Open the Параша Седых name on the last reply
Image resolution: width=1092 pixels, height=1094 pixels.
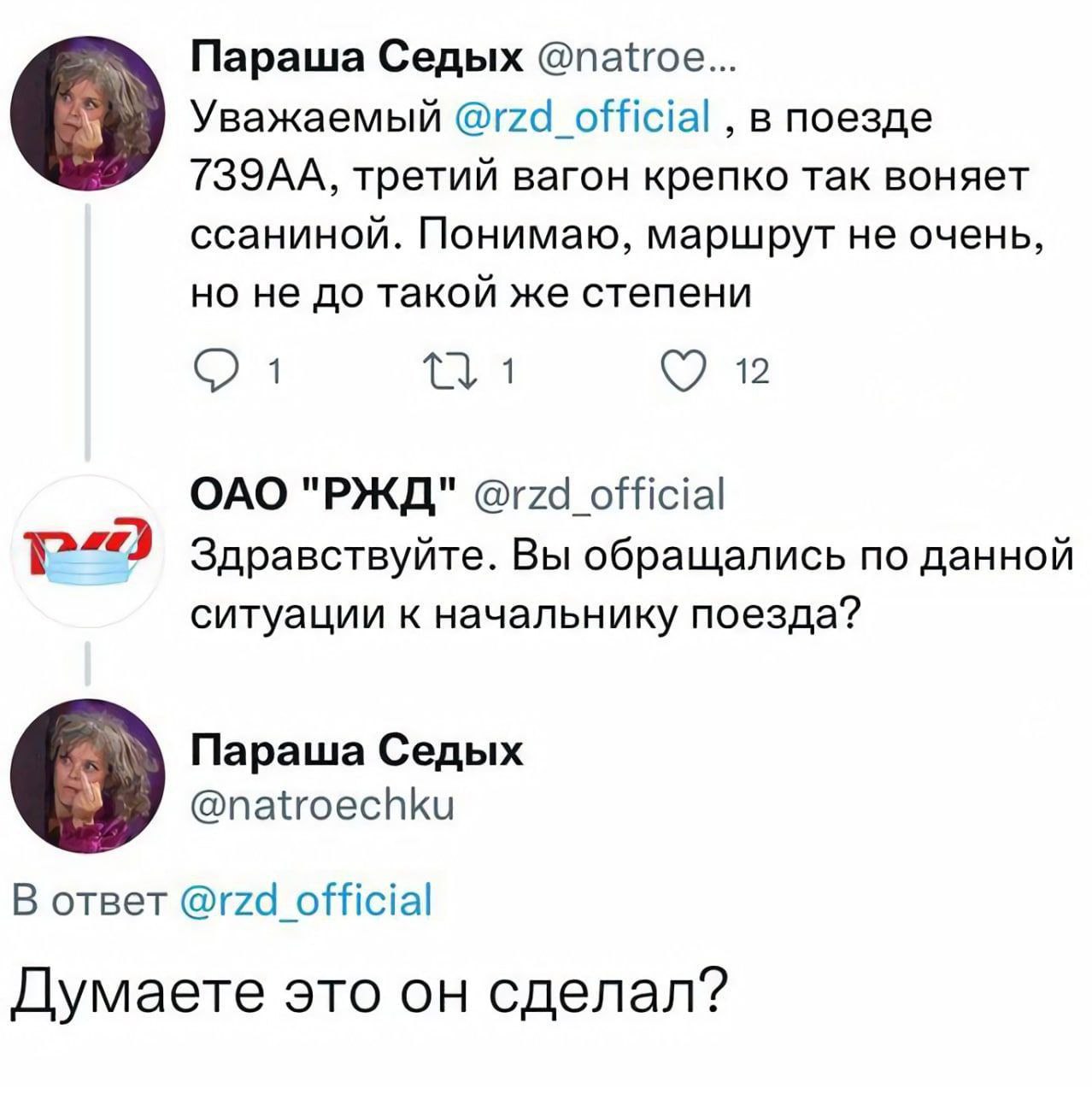[356, 753]
